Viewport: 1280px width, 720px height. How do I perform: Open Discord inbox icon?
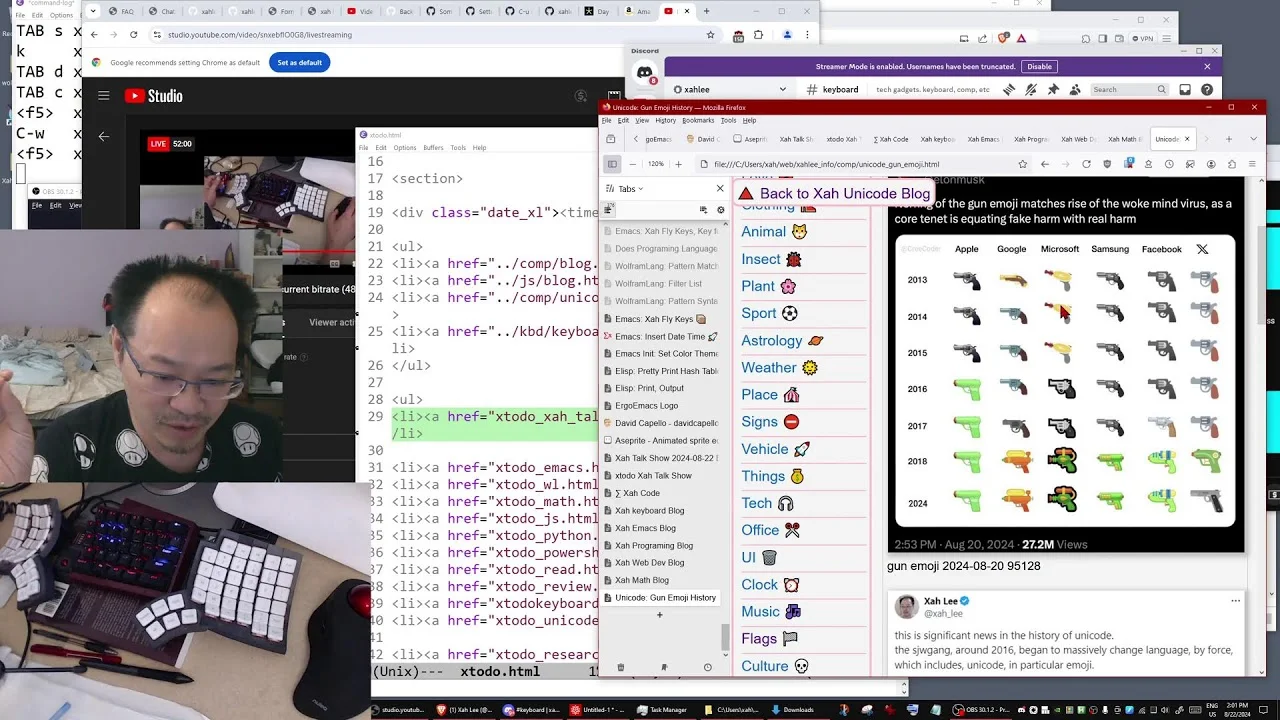[1185, 89]
